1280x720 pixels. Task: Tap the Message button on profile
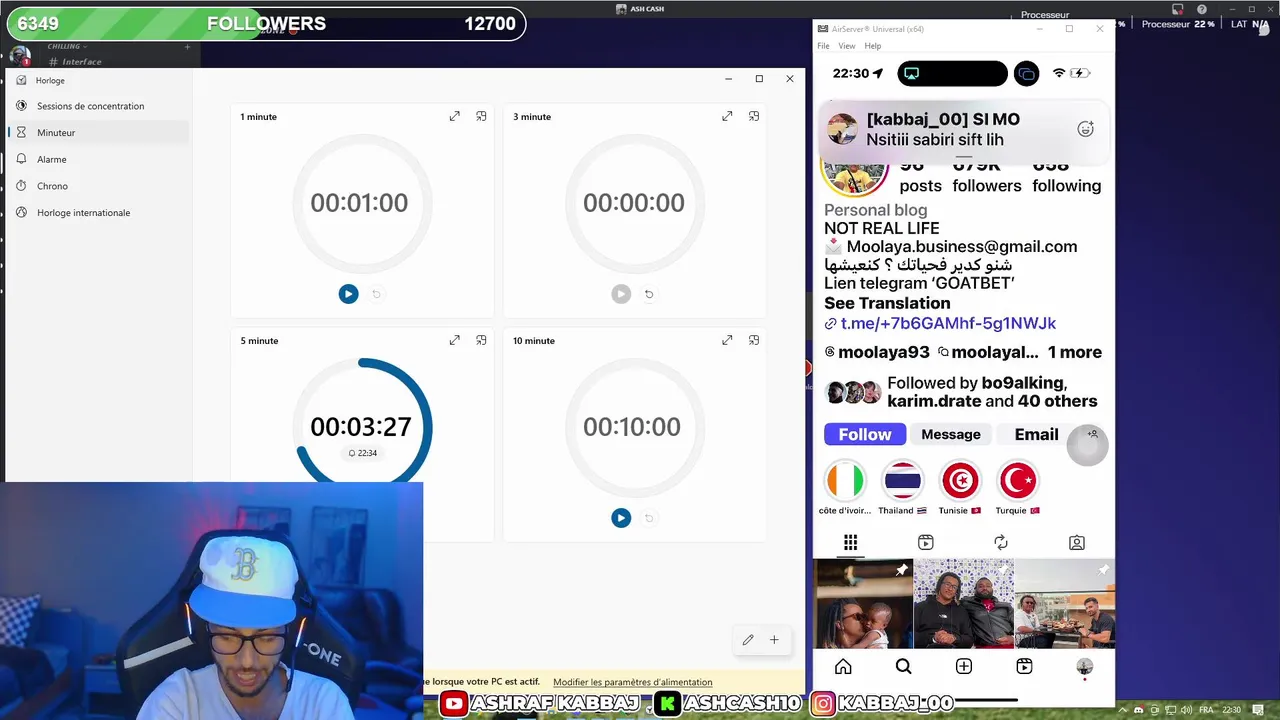(x=951, y=434)
